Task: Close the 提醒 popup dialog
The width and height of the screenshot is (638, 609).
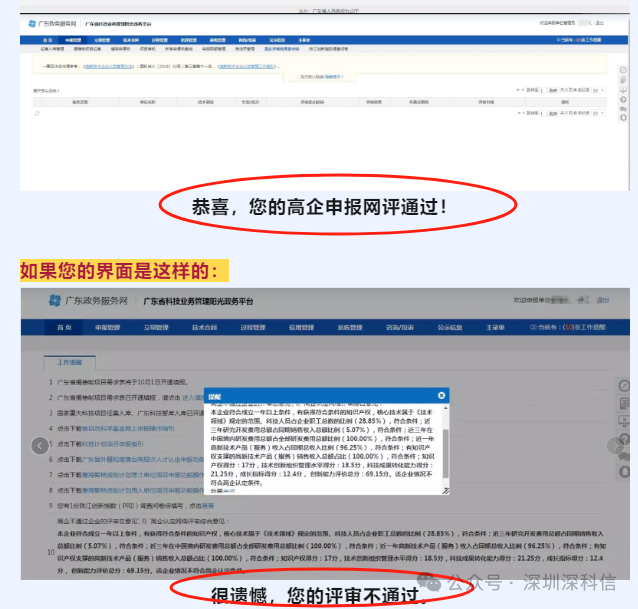Action: [441, 395]
